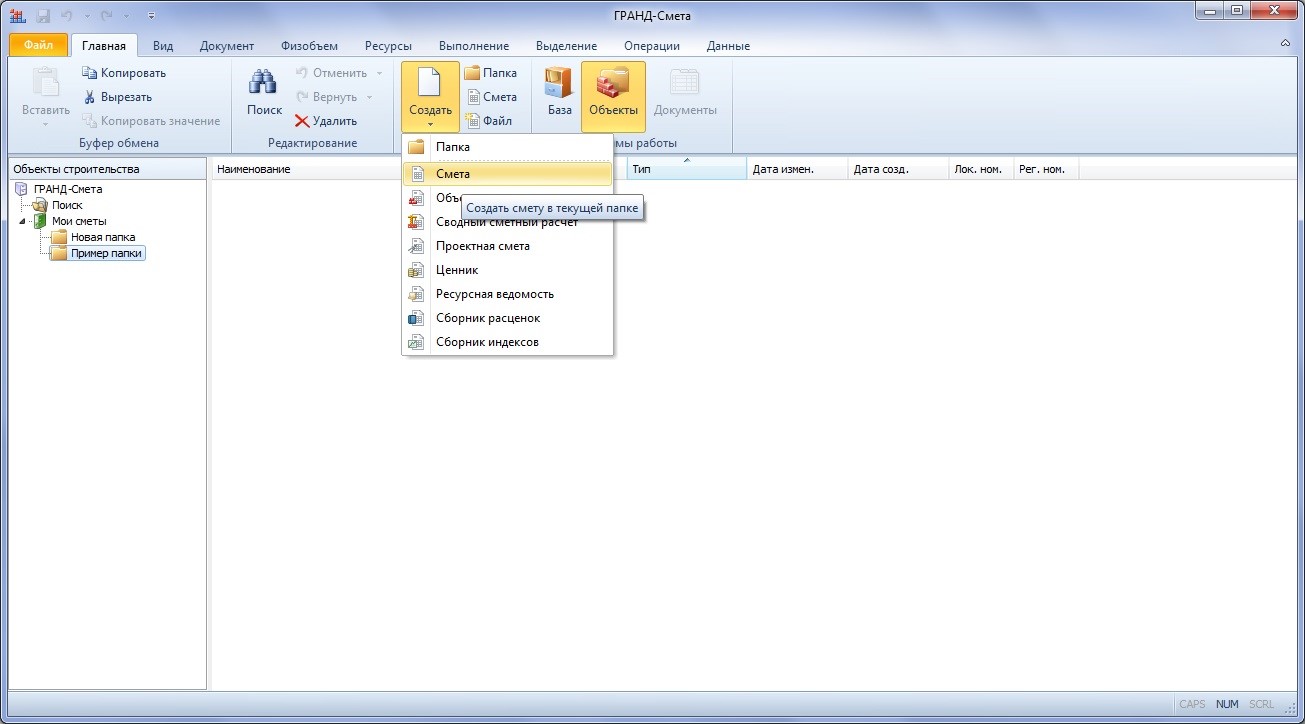Switch to the Ресурсы ribbon tab
The height and width of the screenshot is (724, 1305).
pos(388,46)
